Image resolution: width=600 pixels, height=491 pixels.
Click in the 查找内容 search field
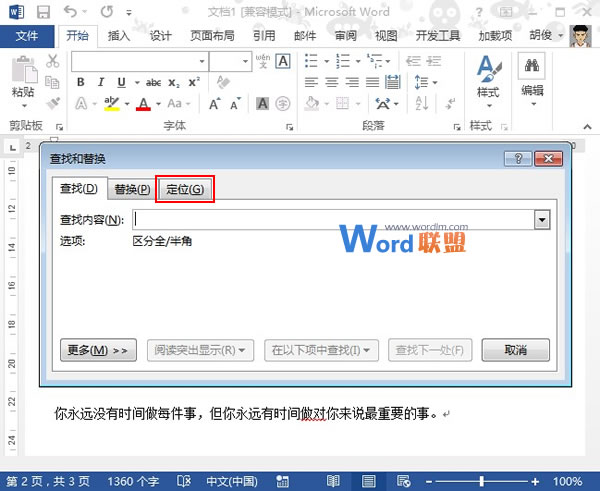[333, 220]
